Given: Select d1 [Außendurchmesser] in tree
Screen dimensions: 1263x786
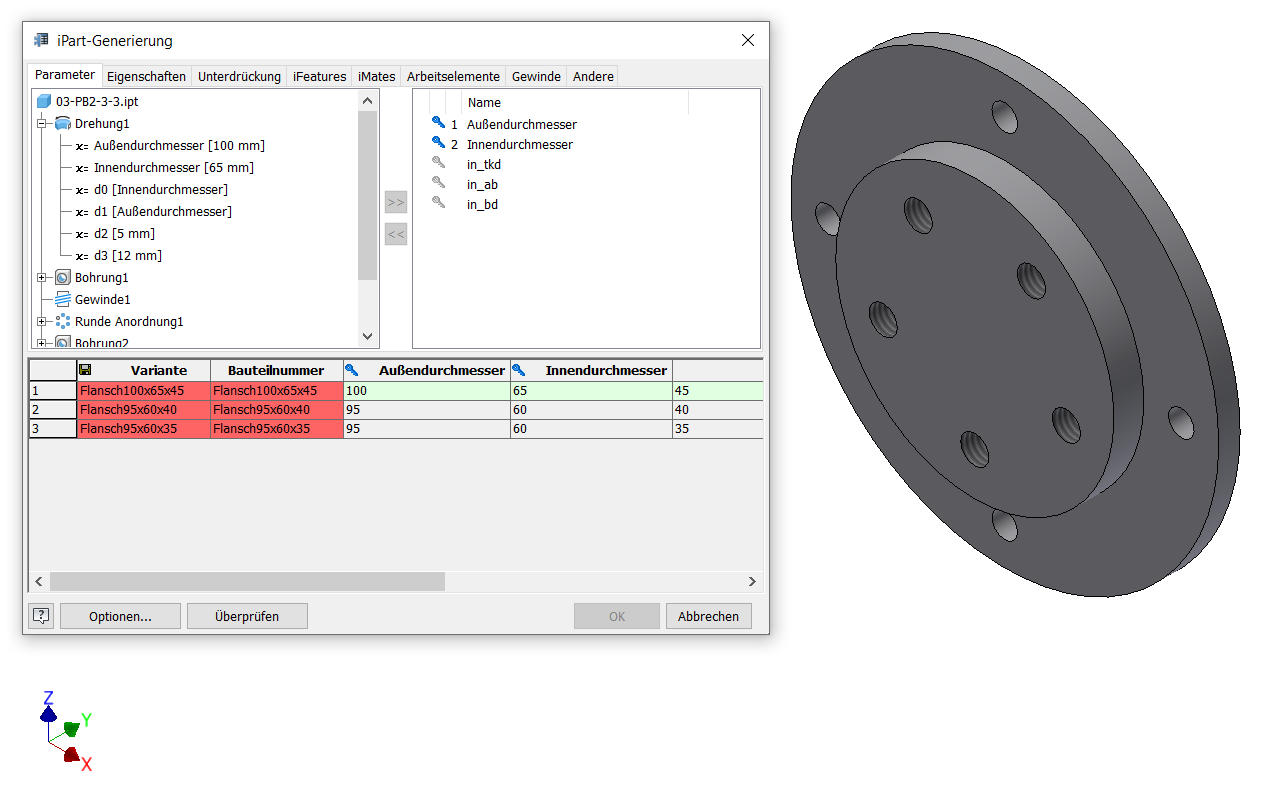Looking at the screenshot, I should 162,211.
